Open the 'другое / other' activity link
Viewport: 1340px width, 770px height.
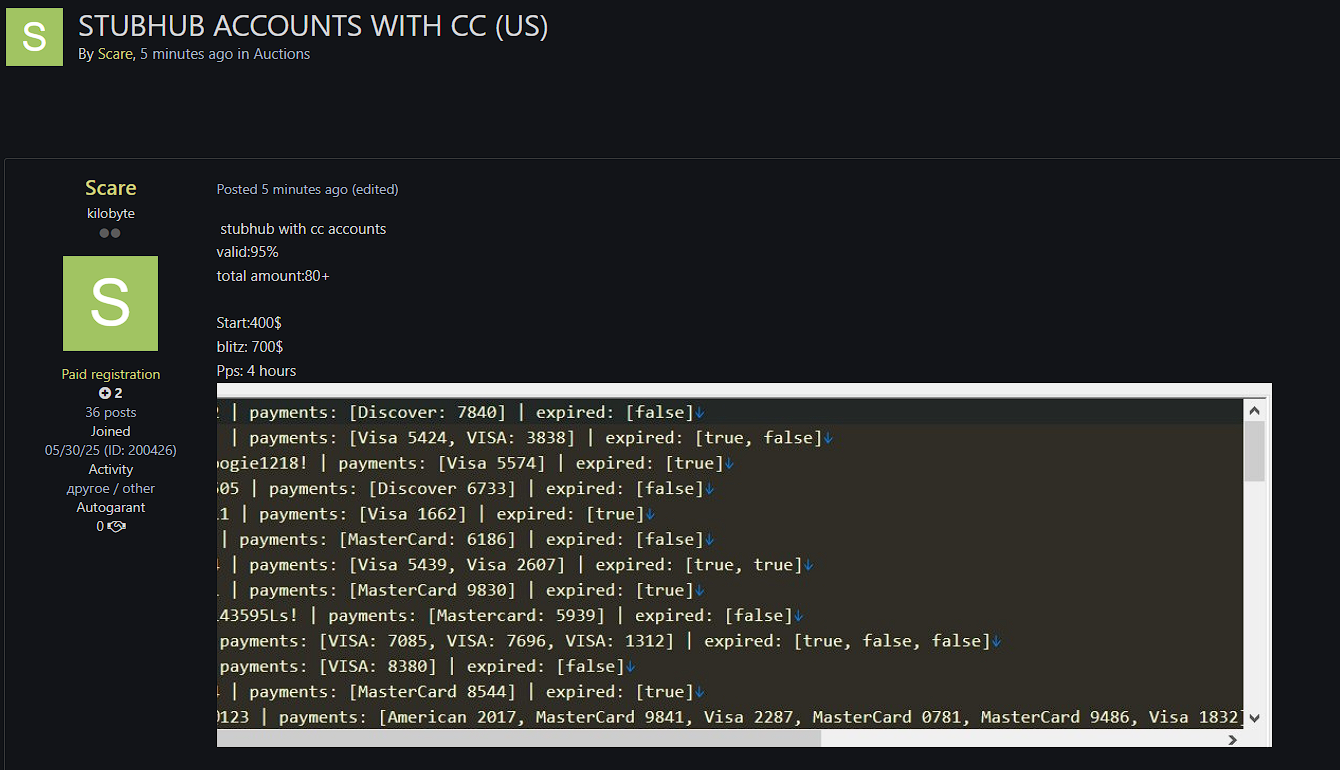coord(111,488)
